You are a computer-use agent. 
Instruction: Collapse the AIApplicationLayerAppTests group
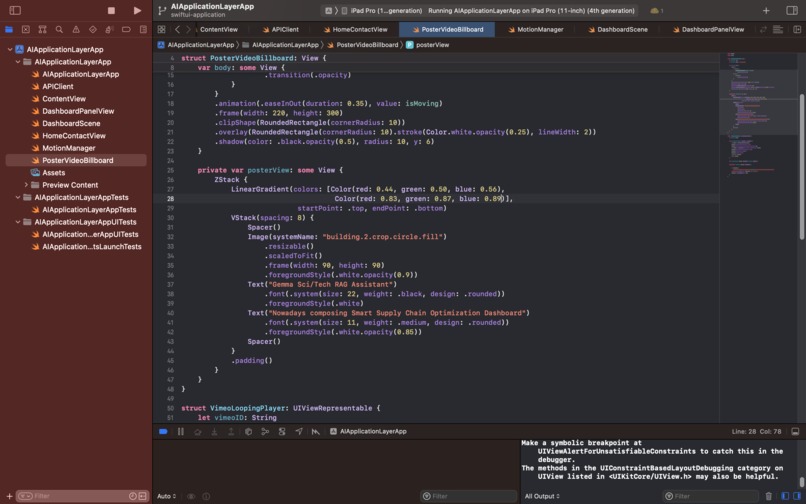click(18, 197)
